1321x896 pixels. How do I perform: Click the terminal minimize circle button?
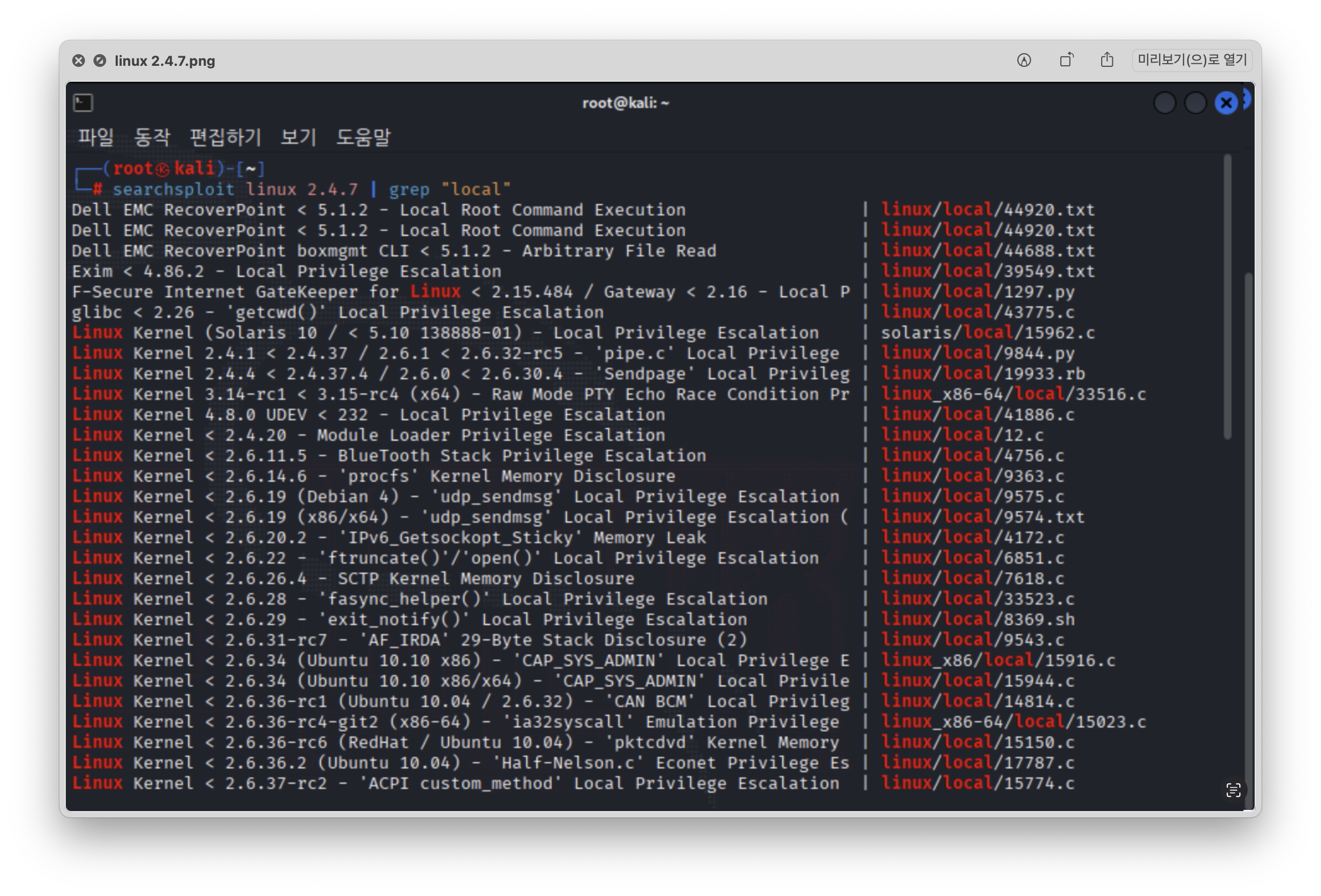pyautogui.click(x=1165, y=103)
